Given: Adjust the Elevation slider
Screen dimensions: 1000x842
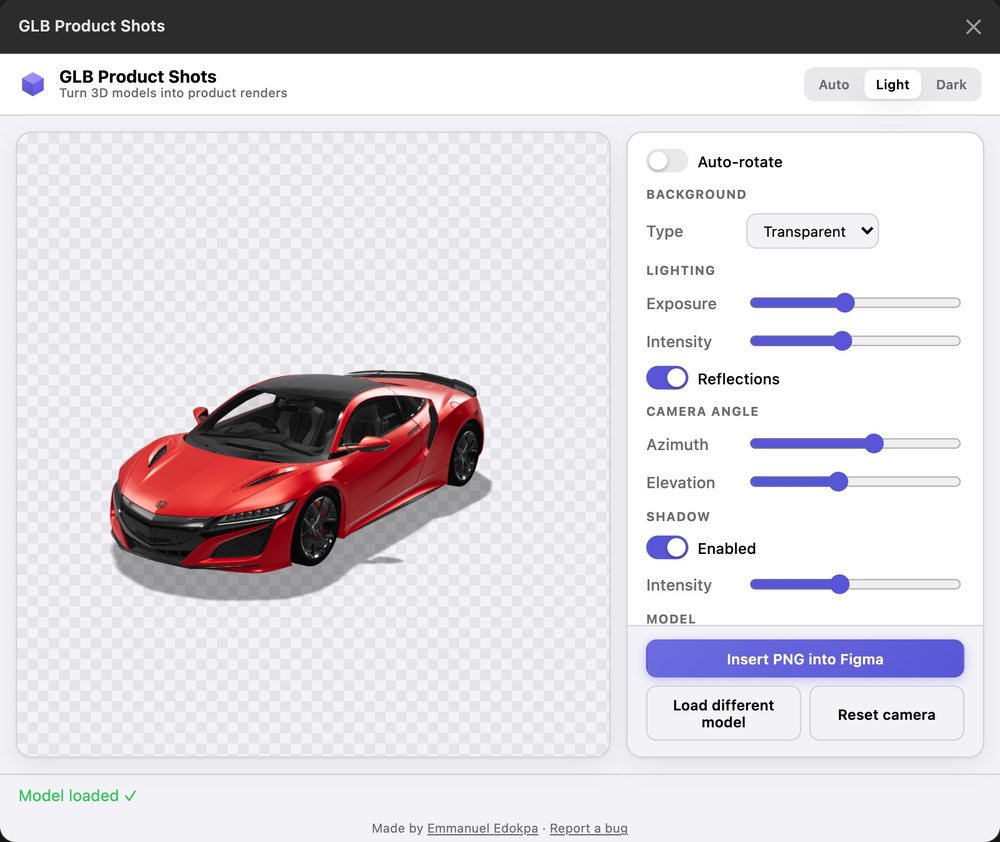Looking at the screenshot, I should click(855, 482).
